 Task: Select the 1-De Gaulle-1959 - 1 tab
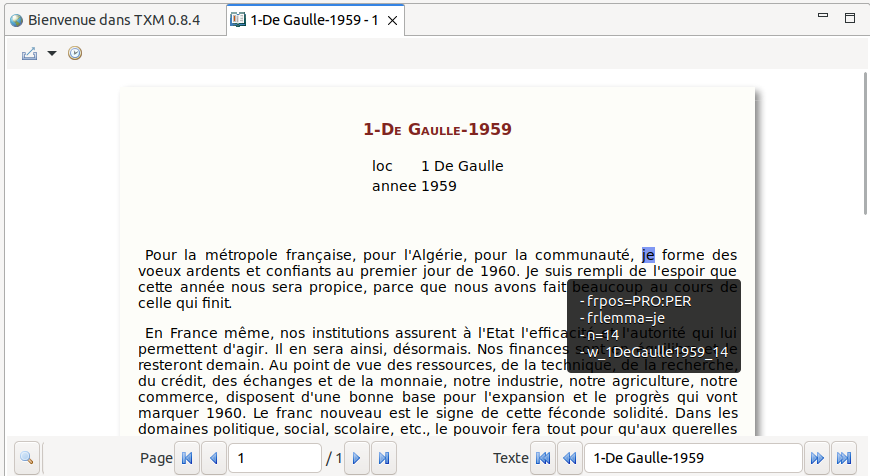[x=313, y=21]
